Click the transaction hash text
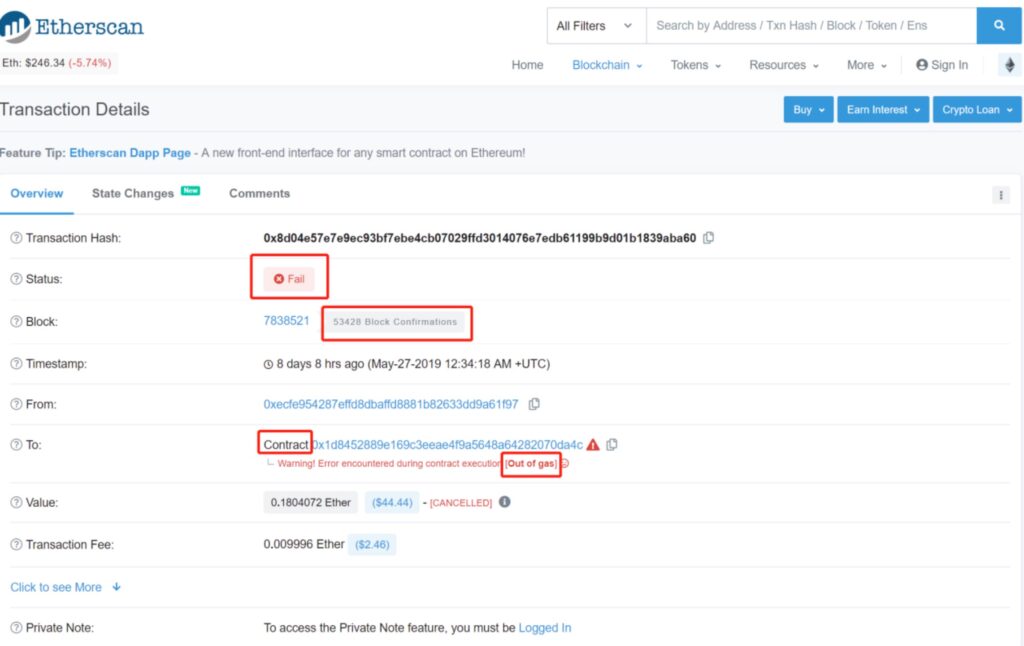The height and width of the screenshot is (646, 1024). point(479,238)
